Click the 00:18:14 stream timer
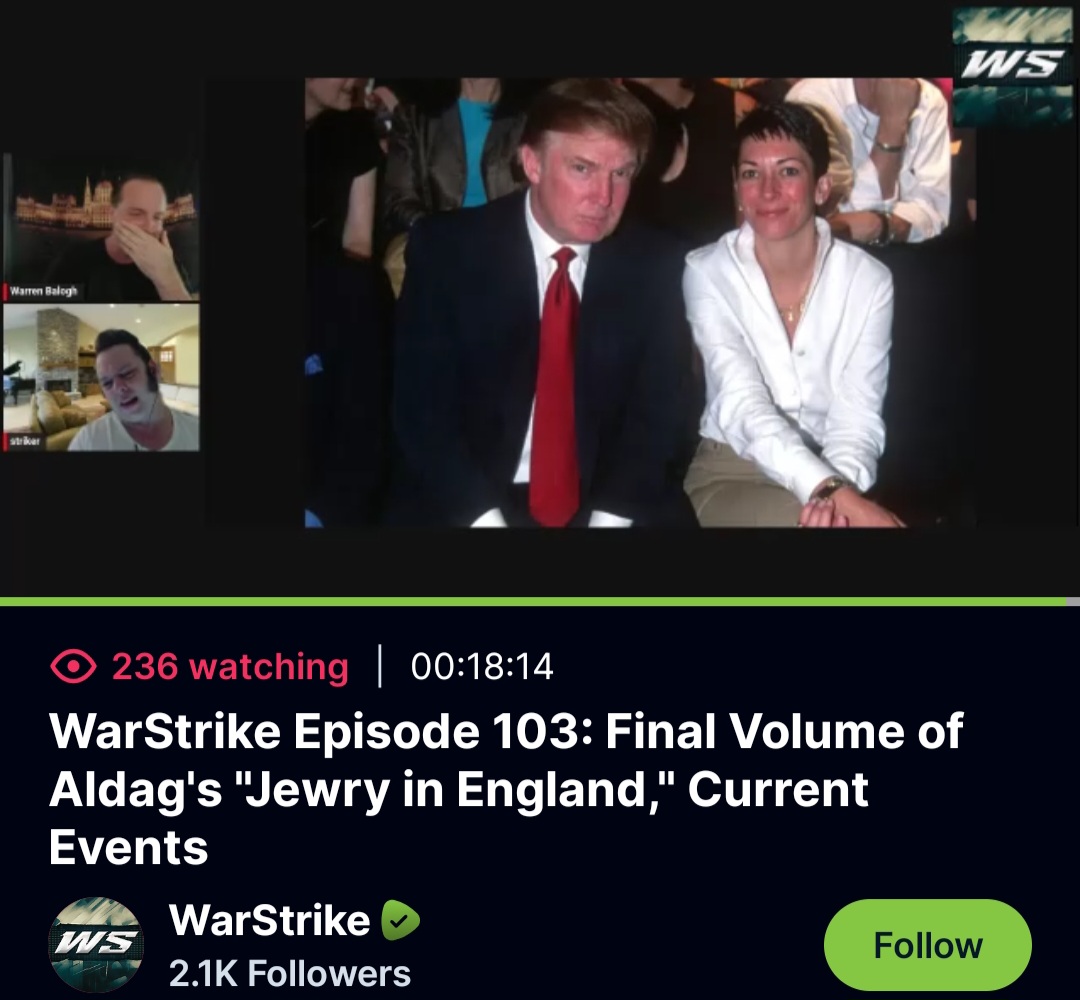The image size is (1080, 1000). 482,667
